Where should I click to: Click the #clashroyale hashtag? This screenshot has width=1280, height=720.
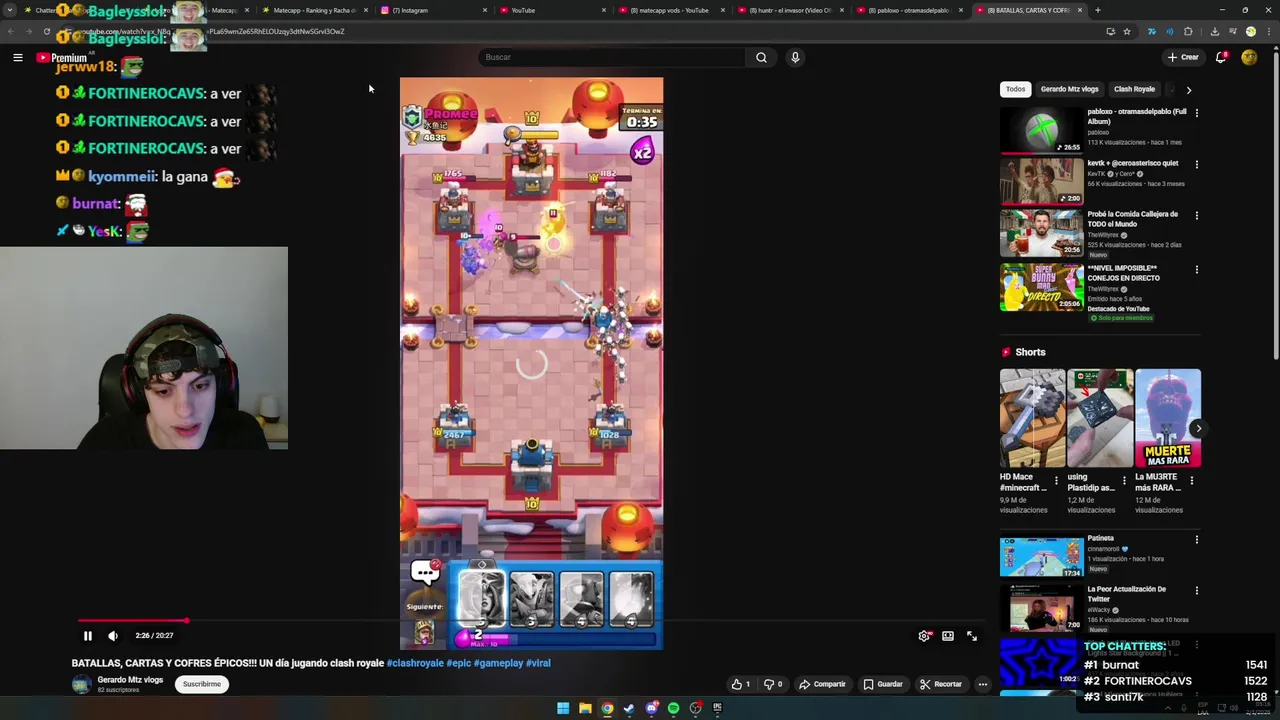pos(415,663)
